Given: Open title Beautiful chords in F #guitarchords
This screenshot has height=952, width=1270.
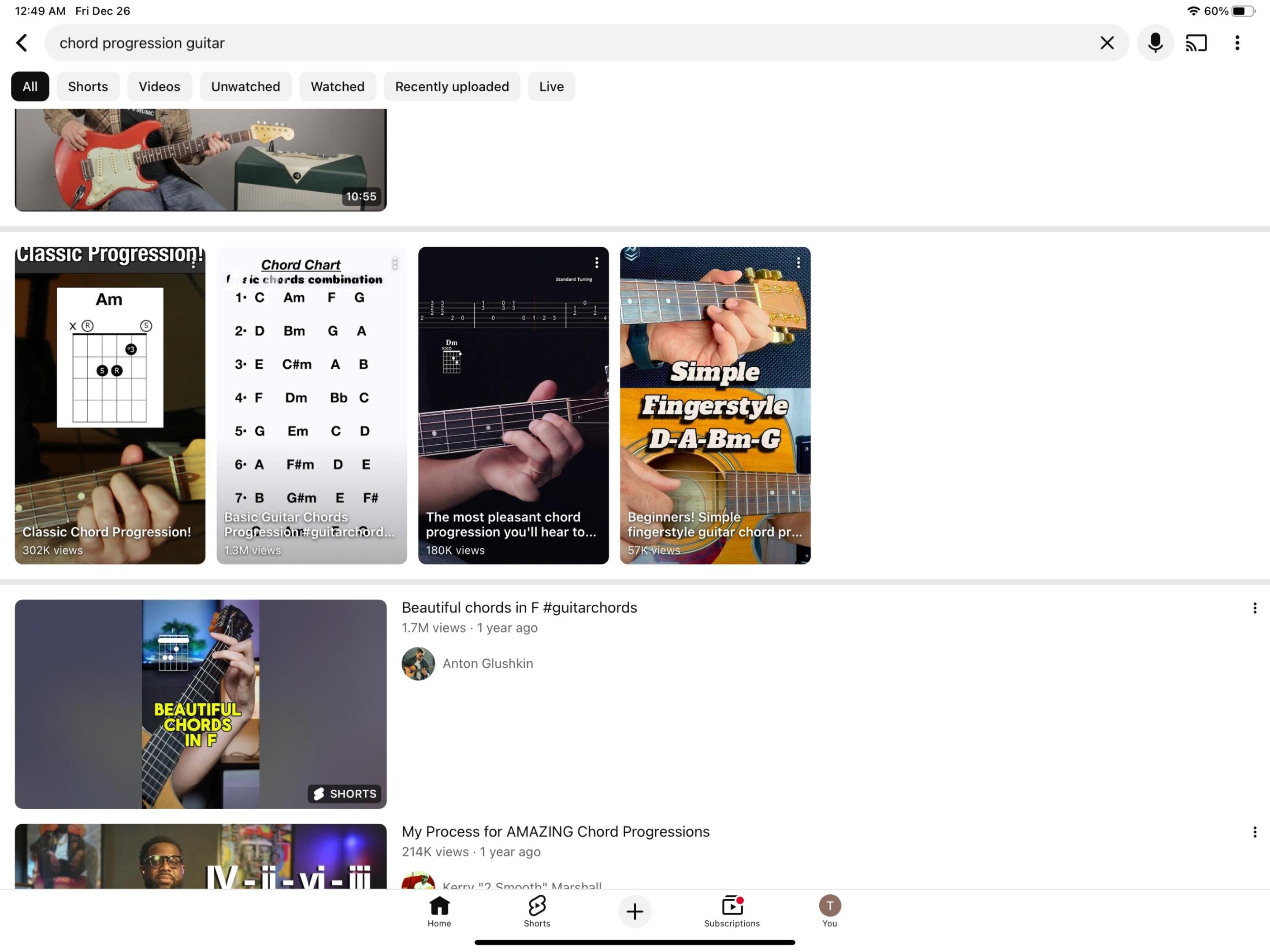Looking at the screenshot, I should pos(519,607).
